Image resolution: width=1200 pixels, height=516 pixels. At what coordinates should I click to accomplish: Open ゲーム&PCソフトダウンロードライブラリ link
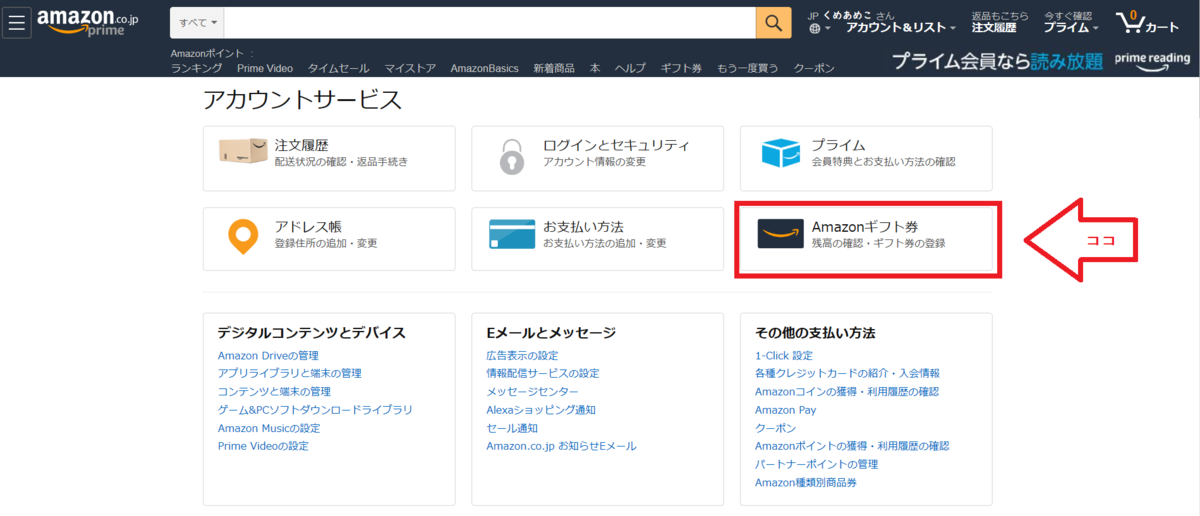click(x=315, y=409)
